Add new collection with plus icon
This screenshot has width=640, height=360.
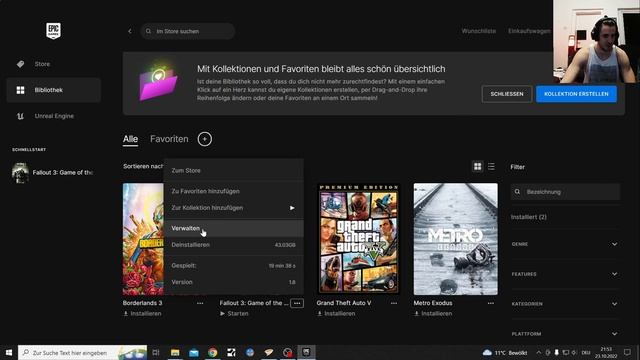[x=204, y=139]
